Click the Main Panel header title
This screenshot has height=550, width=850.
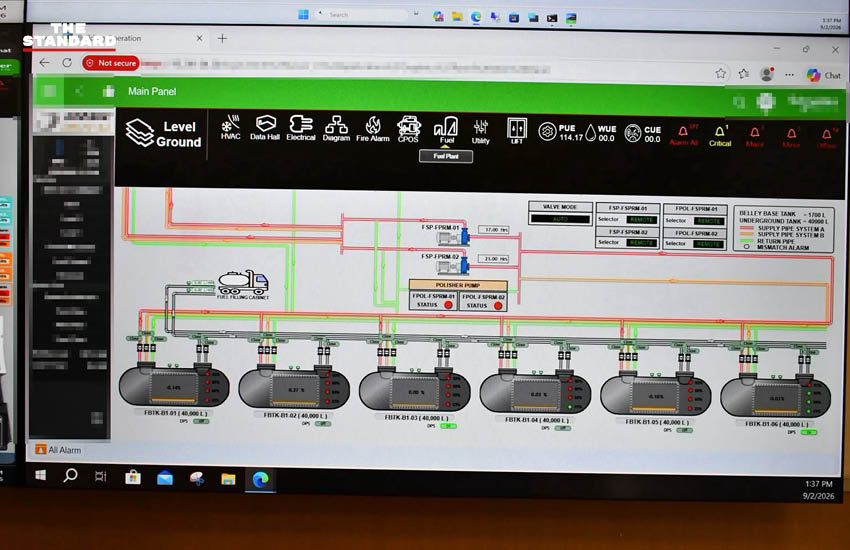152,91
